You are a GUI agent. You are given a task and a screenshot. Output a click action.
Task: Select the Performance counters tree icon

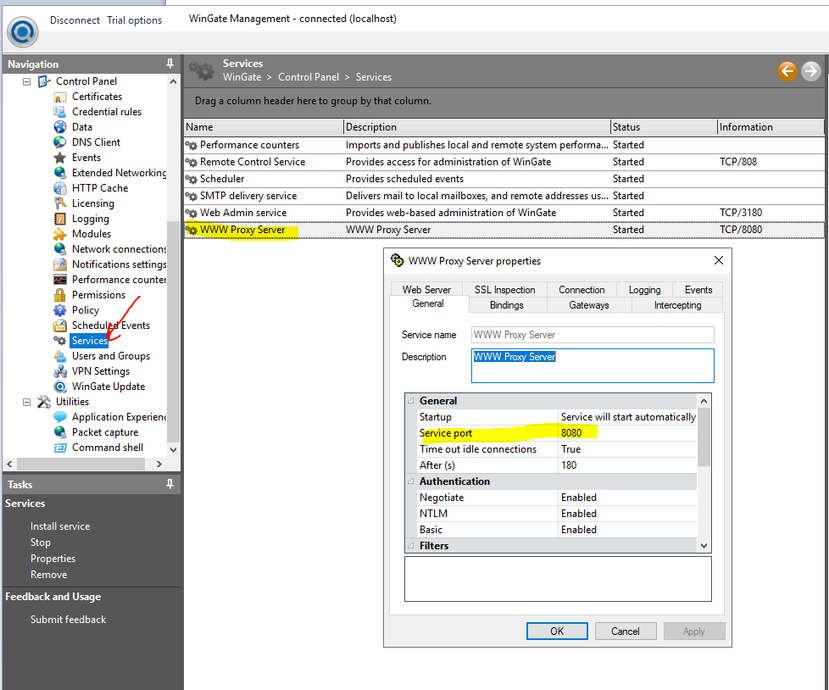click(60, 280)
